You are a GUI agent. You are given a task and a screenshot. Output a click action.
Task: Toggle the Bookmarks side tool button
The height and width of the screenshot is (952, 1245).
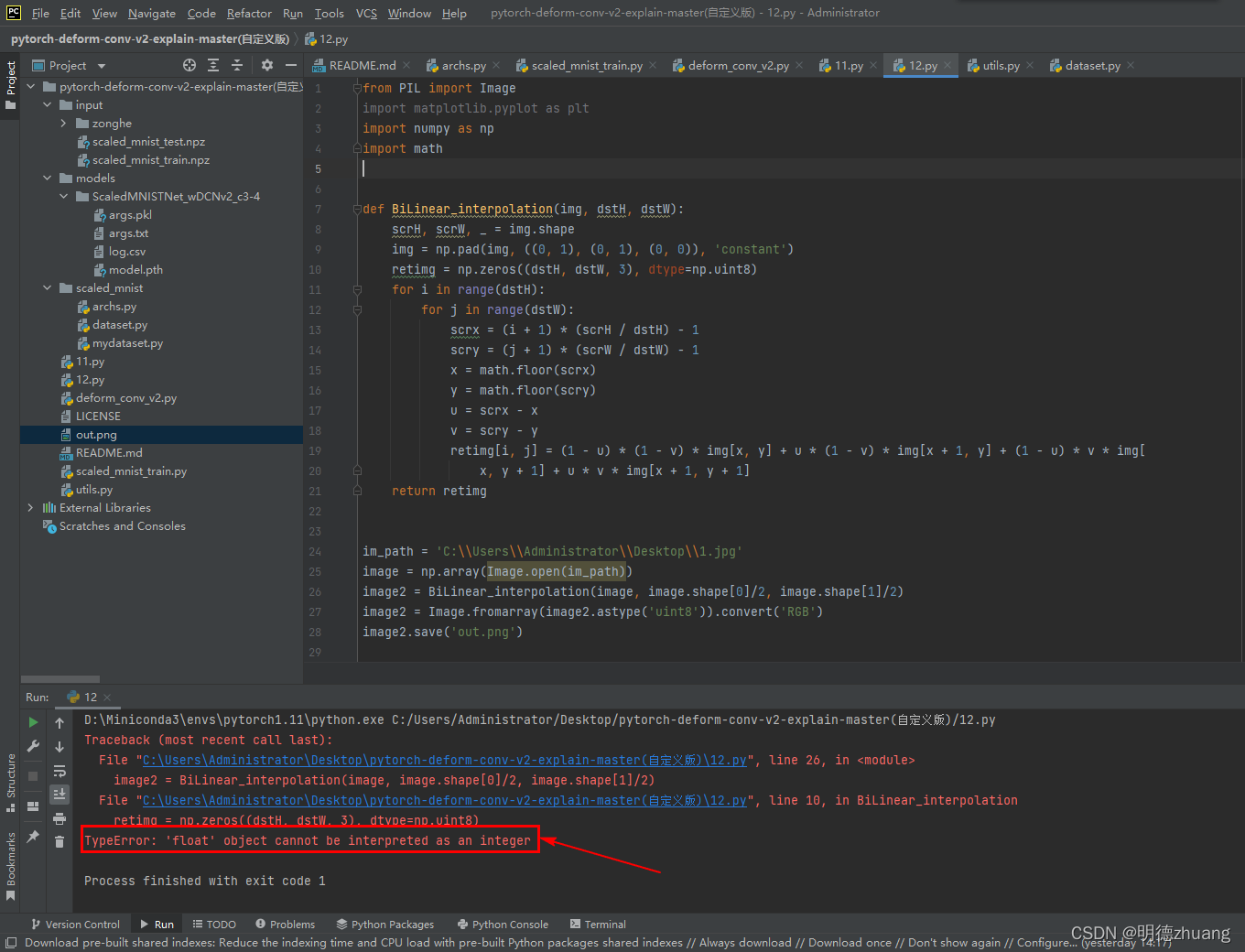click(10, 865)
